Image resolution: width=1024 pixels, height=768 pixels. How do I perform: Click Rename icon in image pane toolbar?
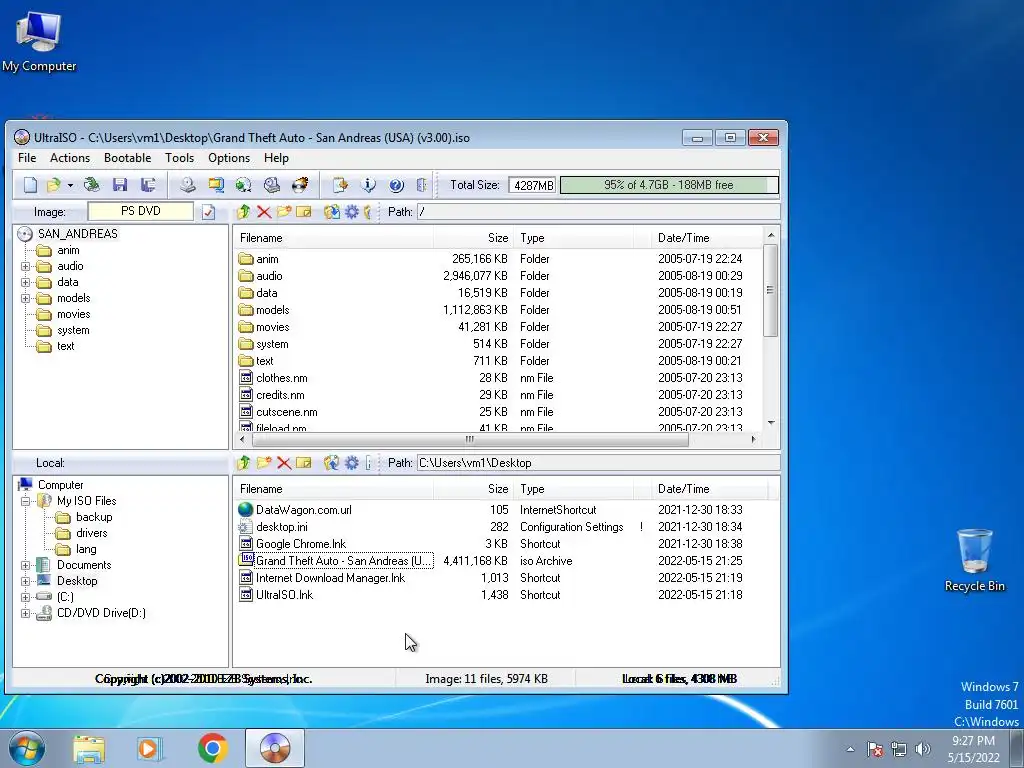(304, 212)
